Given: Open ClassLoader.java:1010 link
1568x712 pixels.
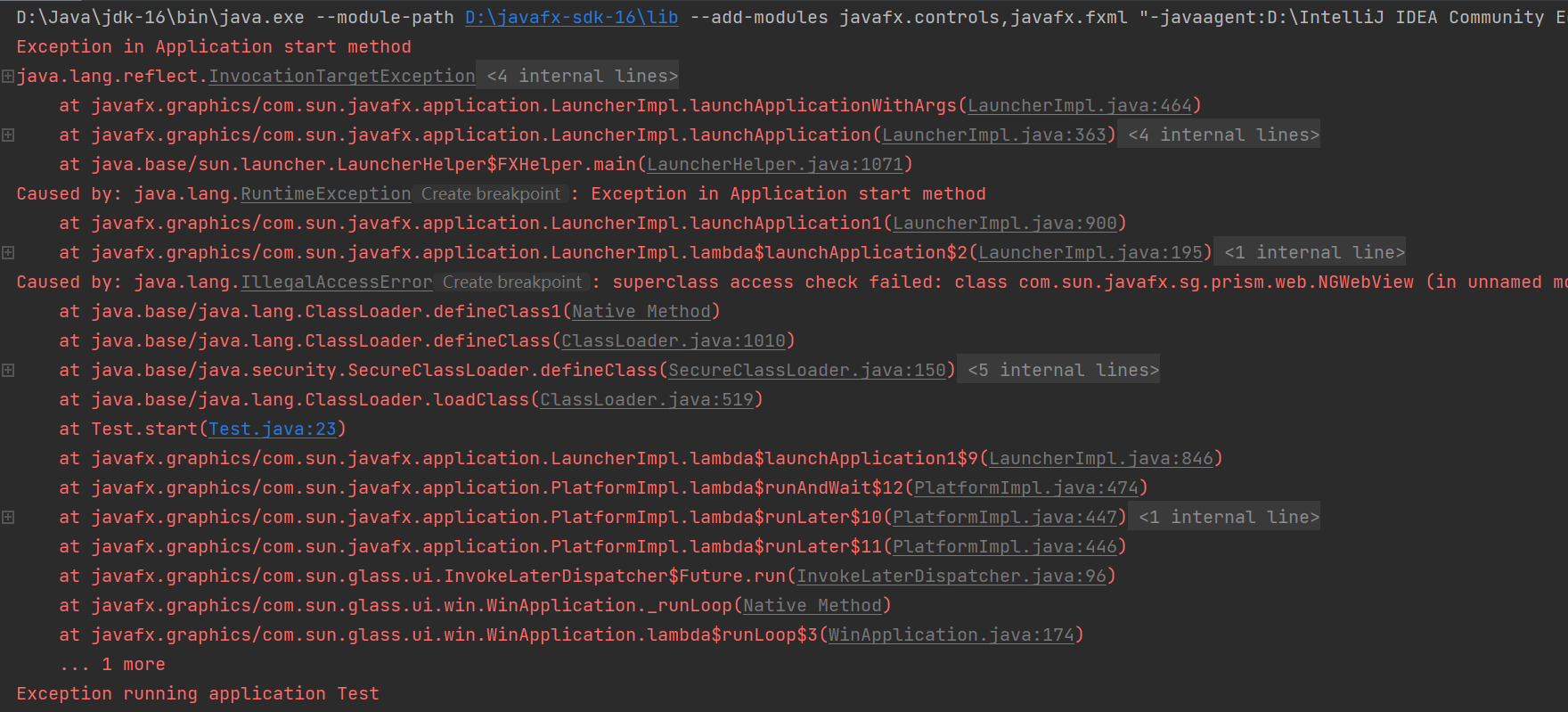Looking at the screenshot, I should click(674, 341).
